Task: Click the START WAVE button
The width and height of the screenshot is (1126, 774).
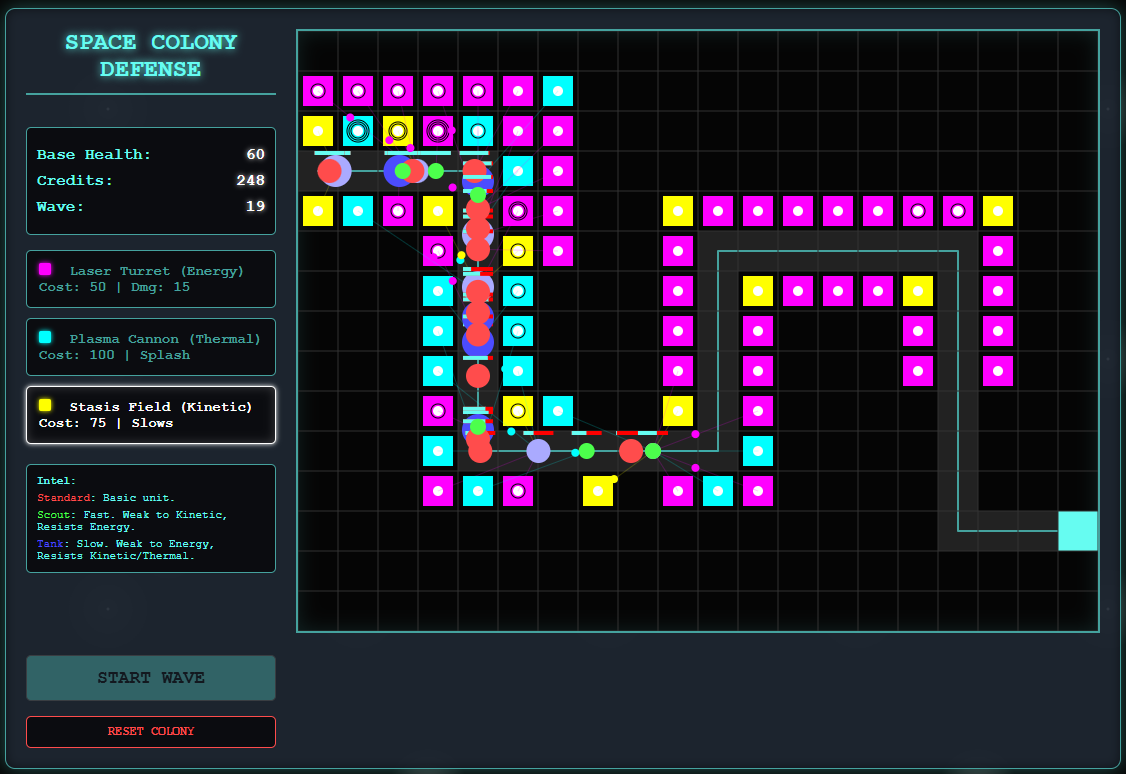Action: [x=151, y=678]
